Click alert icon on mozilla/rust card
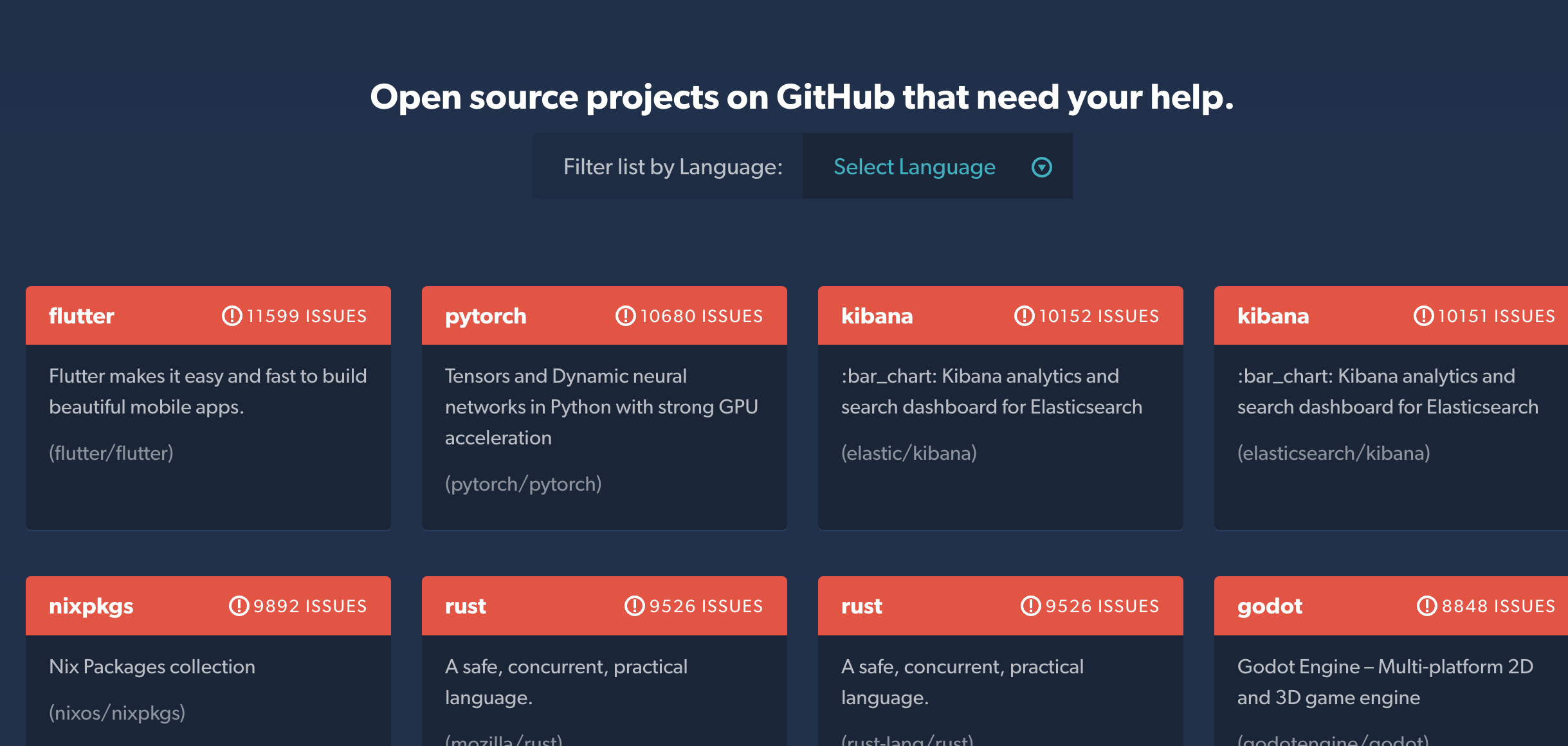 tap(634, 606)
